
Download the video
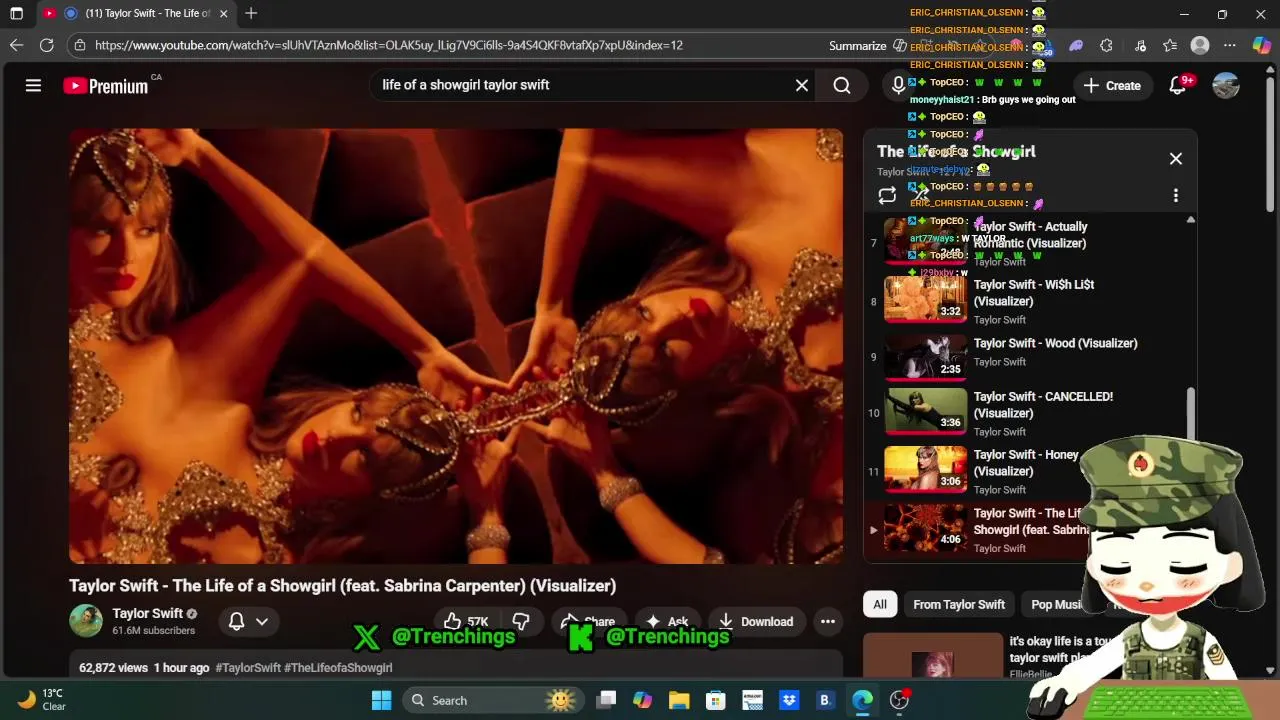pyautogui.click(x=756, y=621)
